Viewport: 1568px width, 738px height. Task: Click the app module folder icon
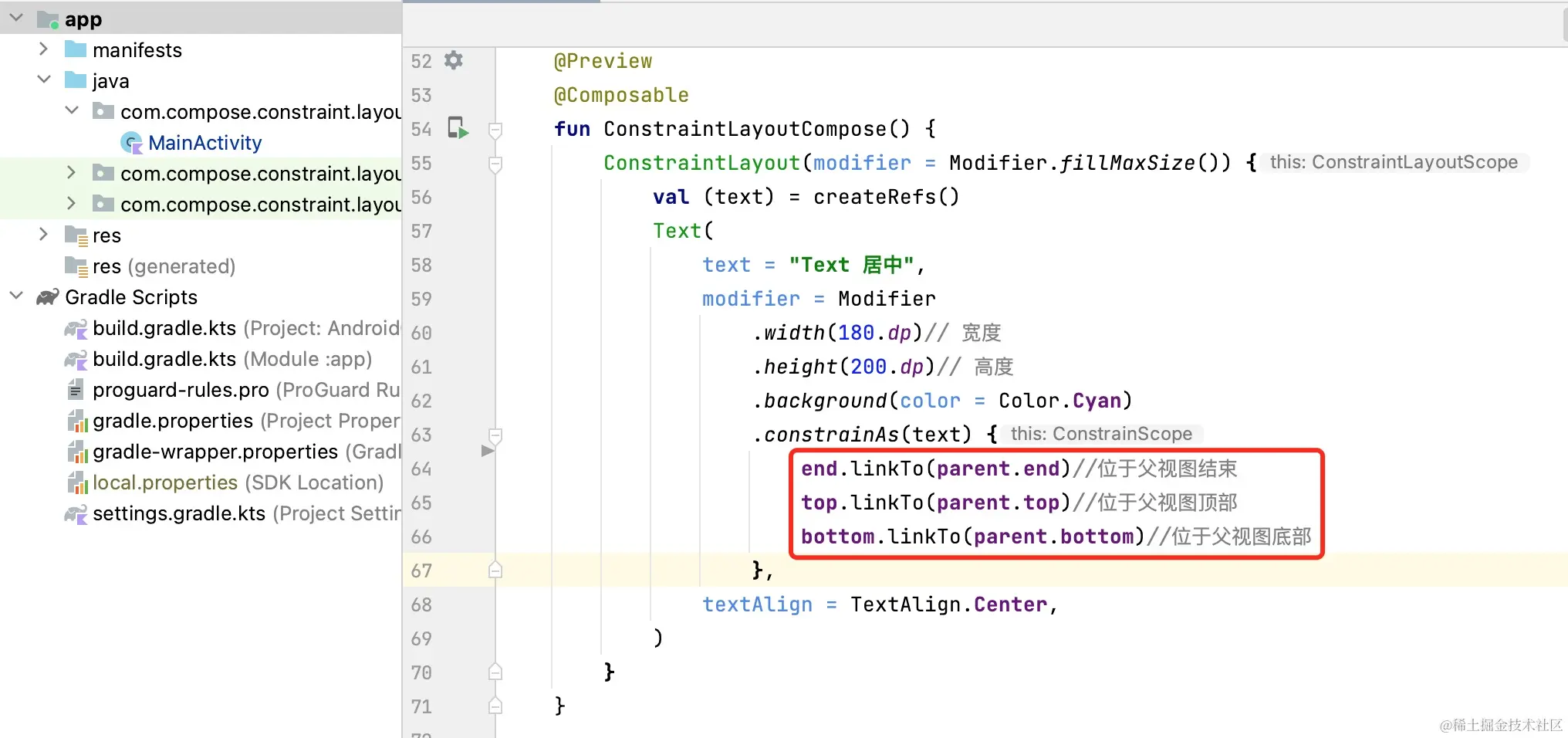pyautogui.click(x=48, y=19)
